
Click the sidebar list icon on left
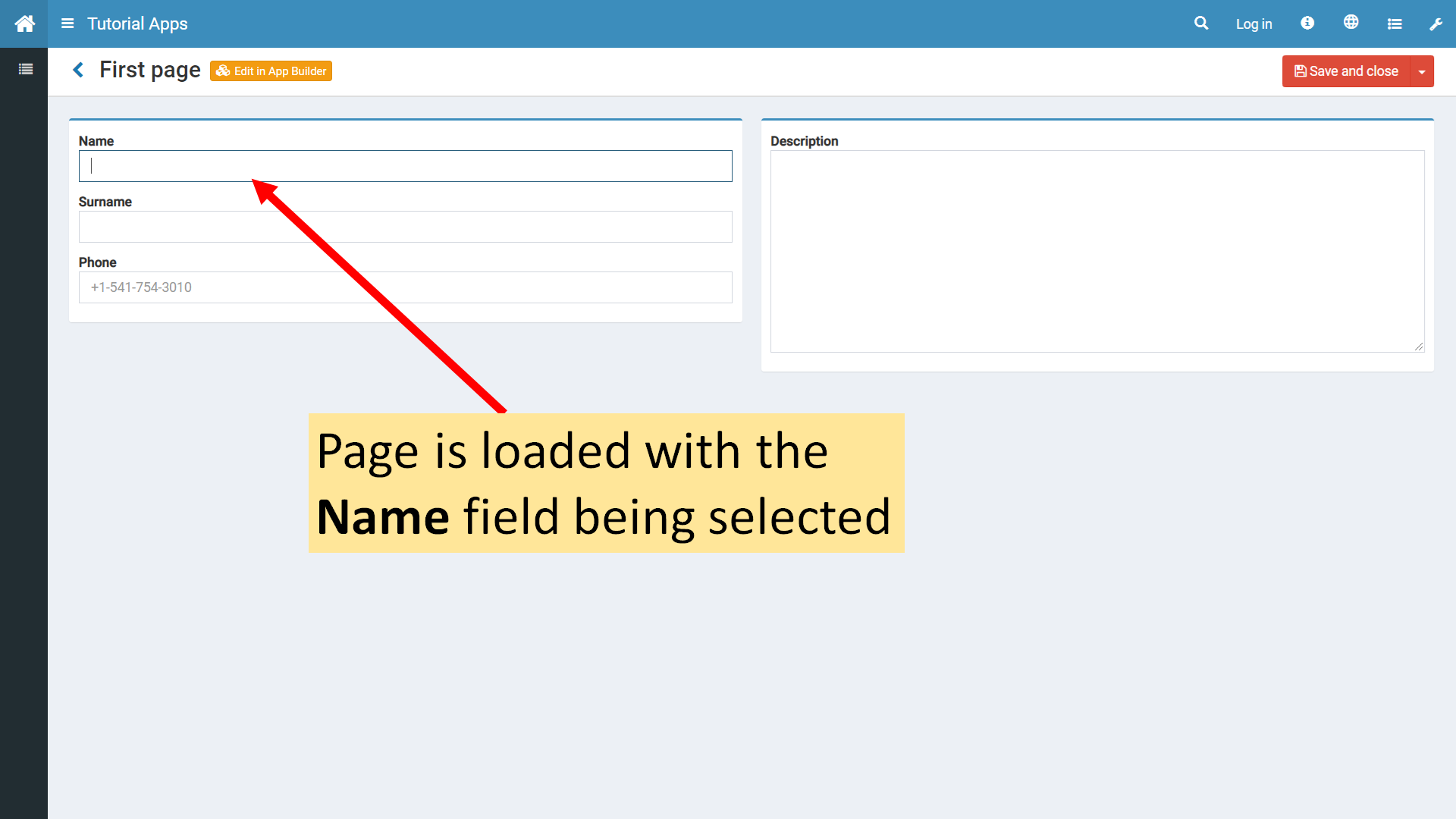pos(25,69)
